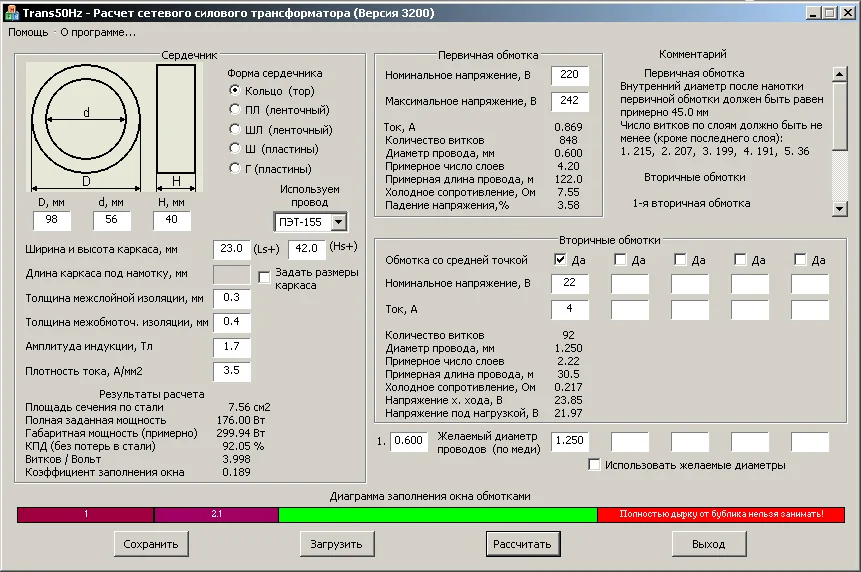Click the Амплитуда индукции input field

[x=232, y=347]
